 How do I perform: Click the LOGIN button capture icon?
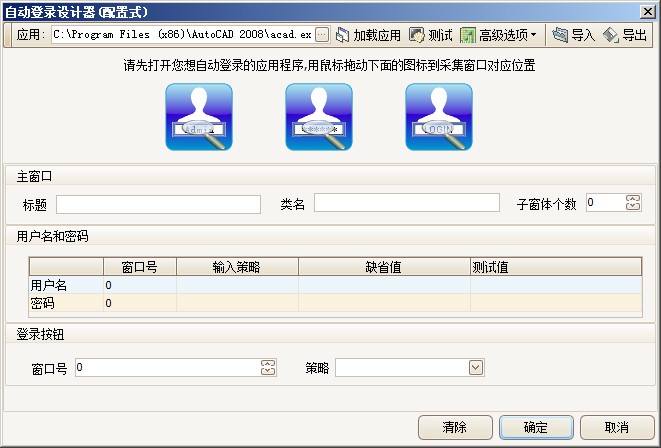(x=438, y=117)
